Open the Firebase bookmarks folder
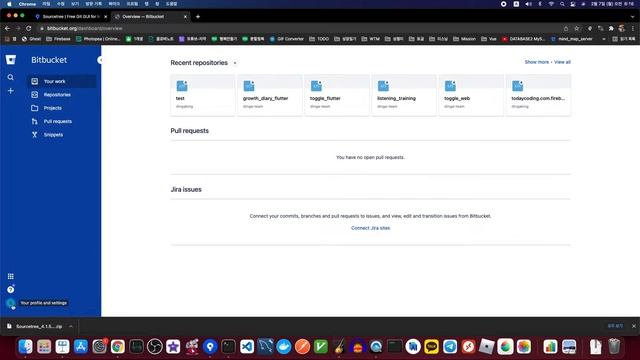This screenshot has width=640, height=360. pos(58,39)
